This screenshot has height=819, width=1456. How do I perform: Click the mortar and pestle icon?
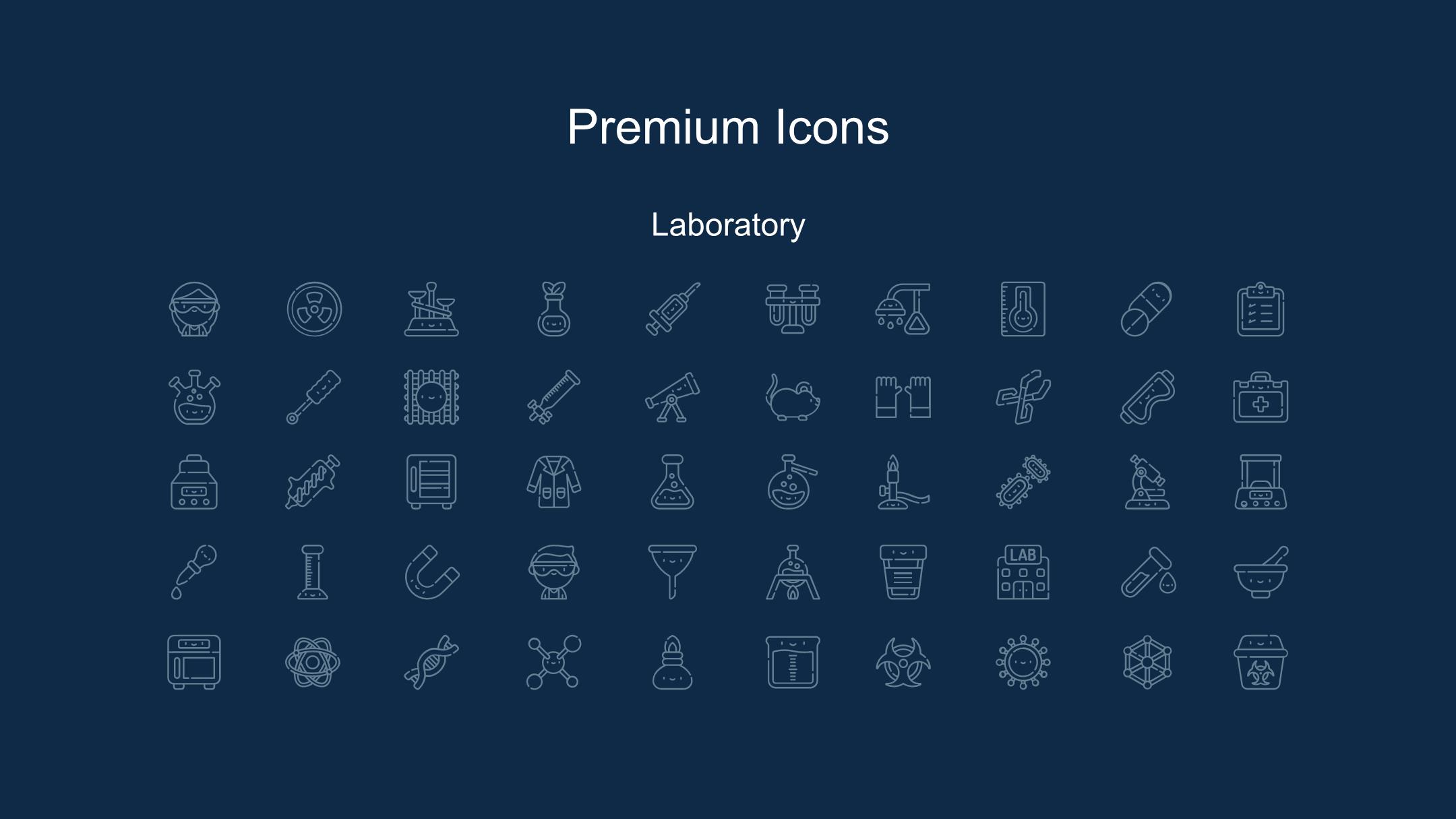[x=1261, y=572]
